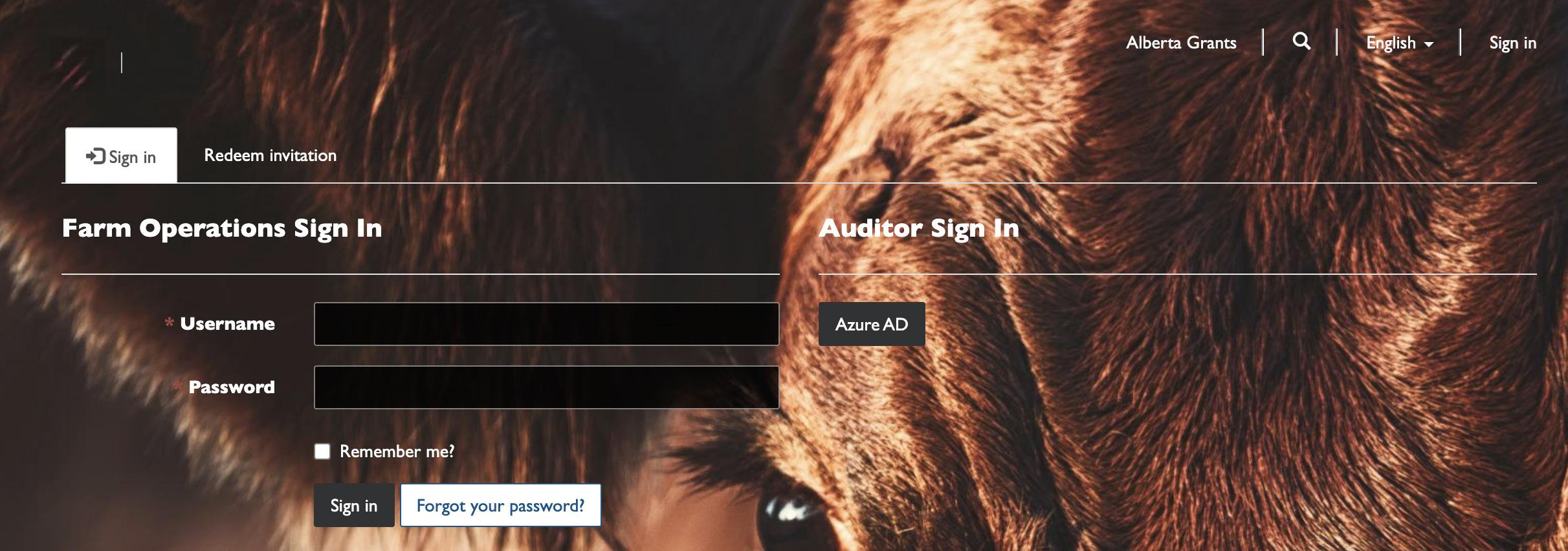This screenshot has width=1568, height=551.
Task: Switch to the Redeem invitation tab
Action: pos(271,155)
